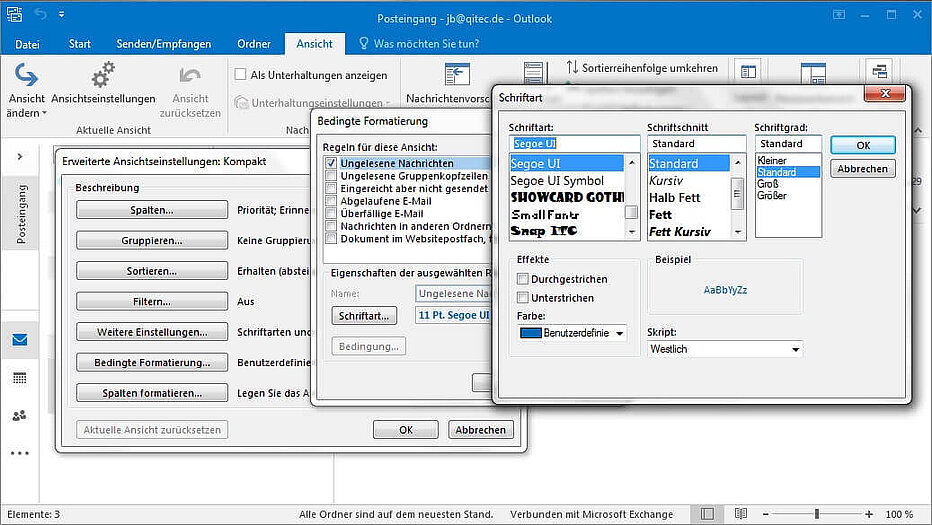The height and width of the screenshot is (525, 932).
Task: Check Ungelesene Gruppenkopfzeilen rule
Action: tap(331, 175)
